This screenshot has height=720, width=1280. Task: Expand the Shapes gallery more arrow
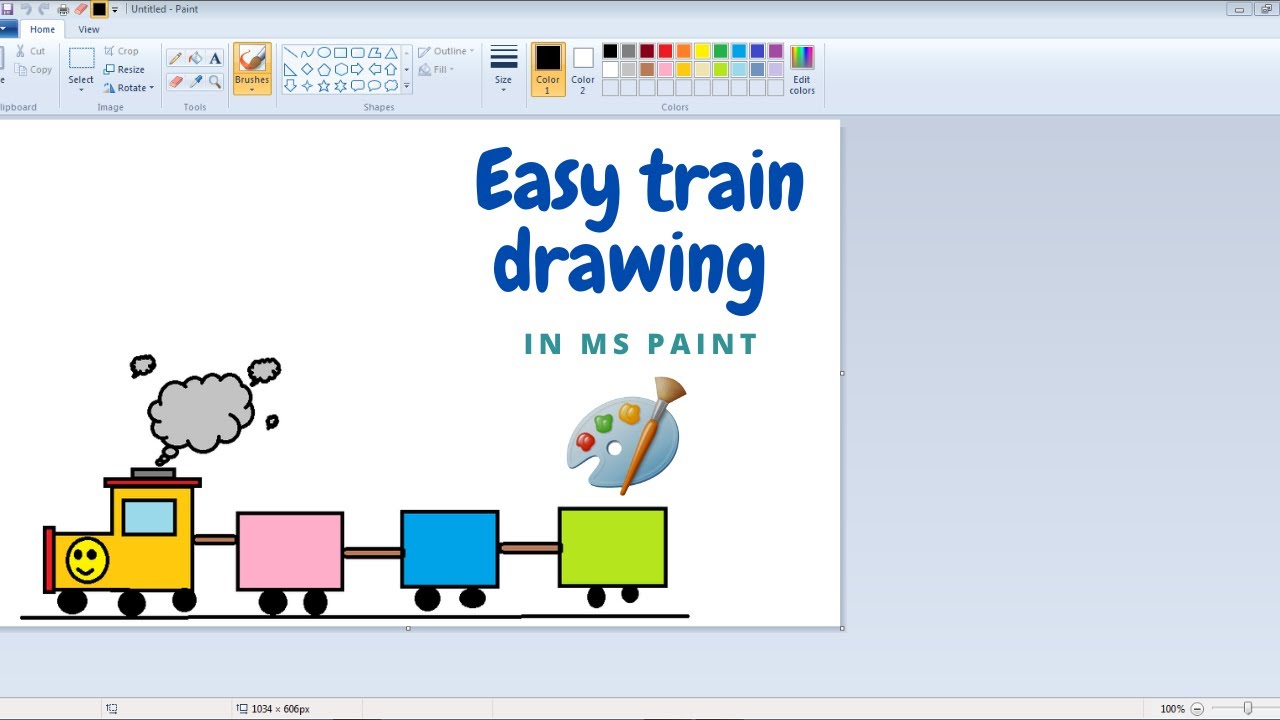point(406,86)
